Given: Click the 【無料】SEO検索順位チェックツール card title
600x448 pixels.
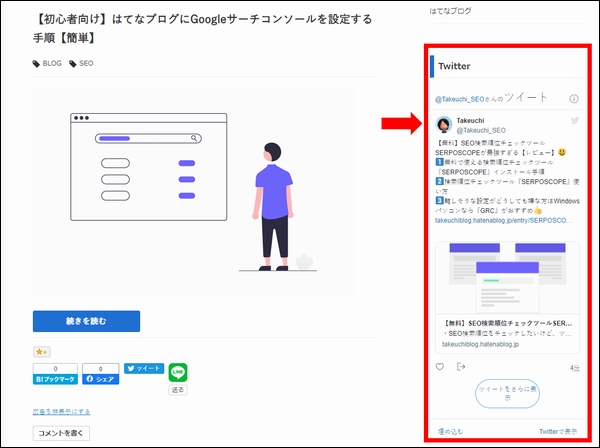Looking at the screenshot, I should tap(507, 323).
